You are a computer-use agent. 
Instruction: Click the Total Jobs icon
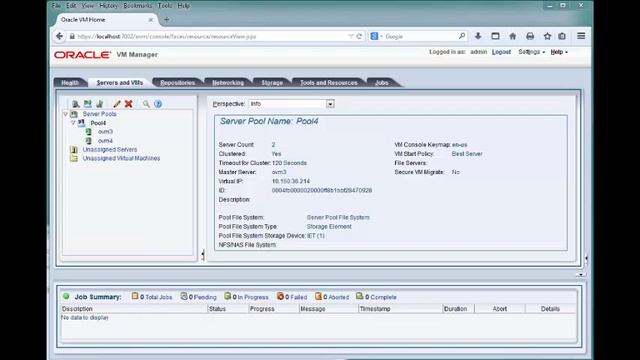click(135, 296)
